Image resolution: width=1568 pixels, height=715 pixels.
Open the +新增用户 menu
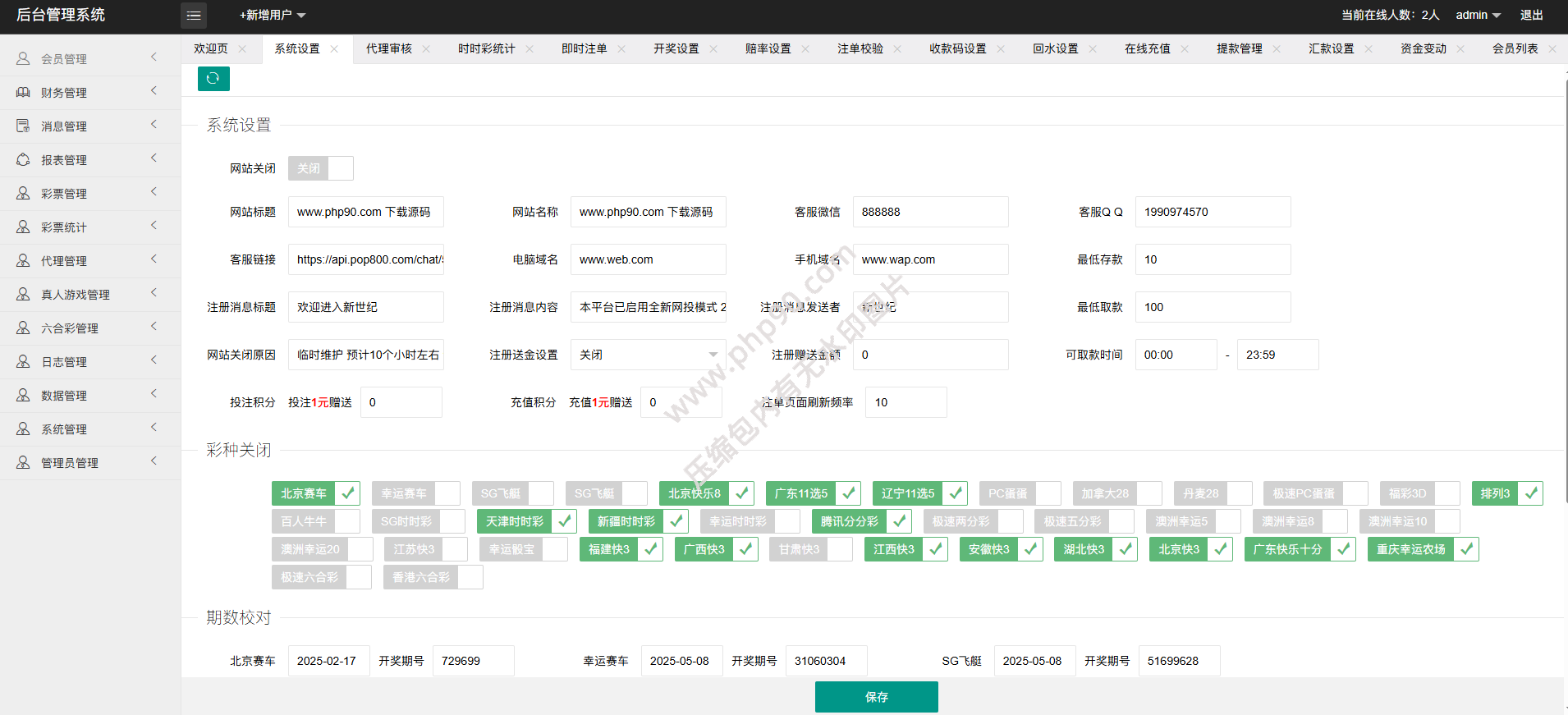[x=272, y=16]
